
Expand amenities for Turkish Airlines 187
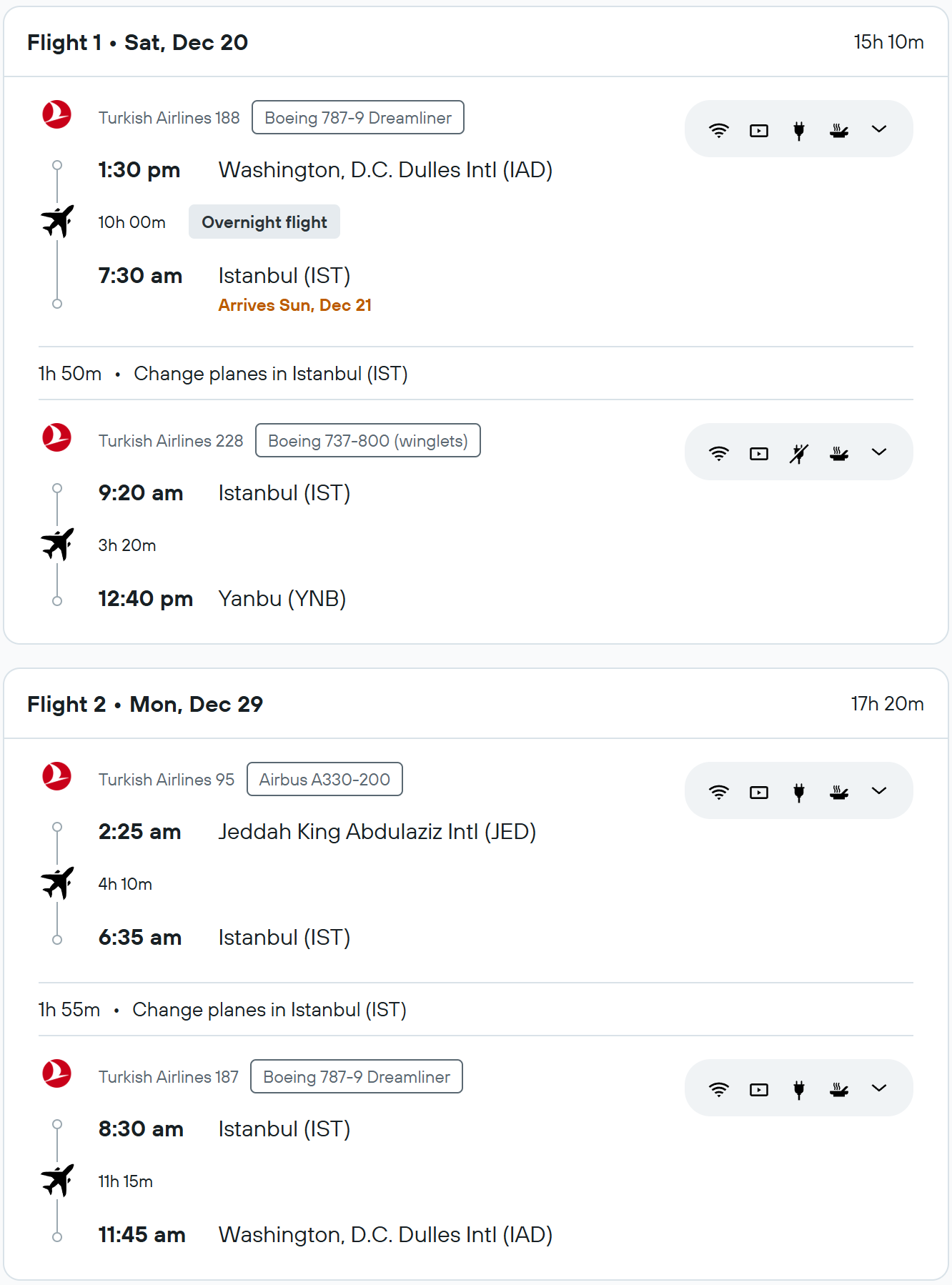879,1088
